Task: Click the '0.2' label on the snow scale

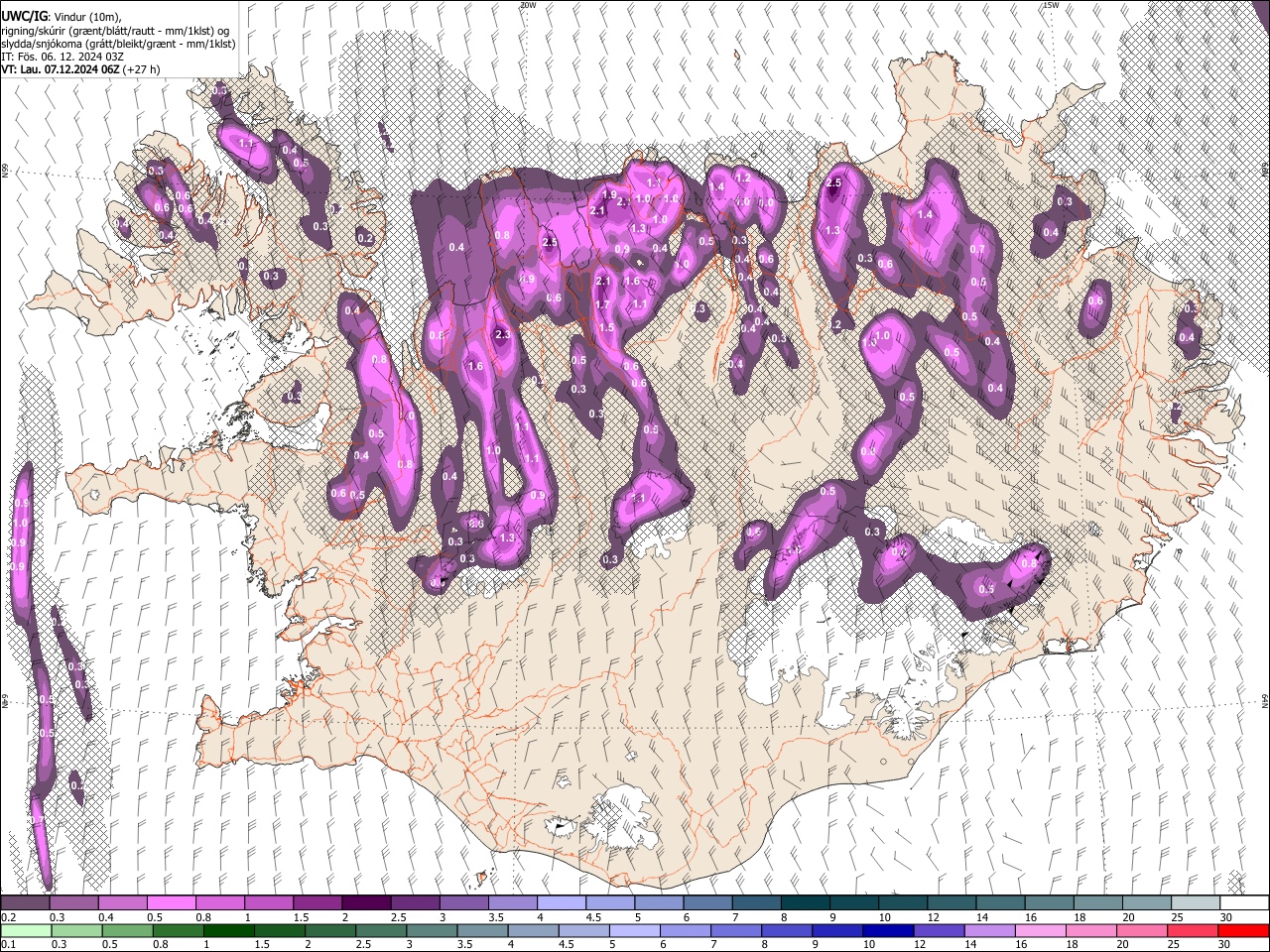Action: (x=8, y=917)
